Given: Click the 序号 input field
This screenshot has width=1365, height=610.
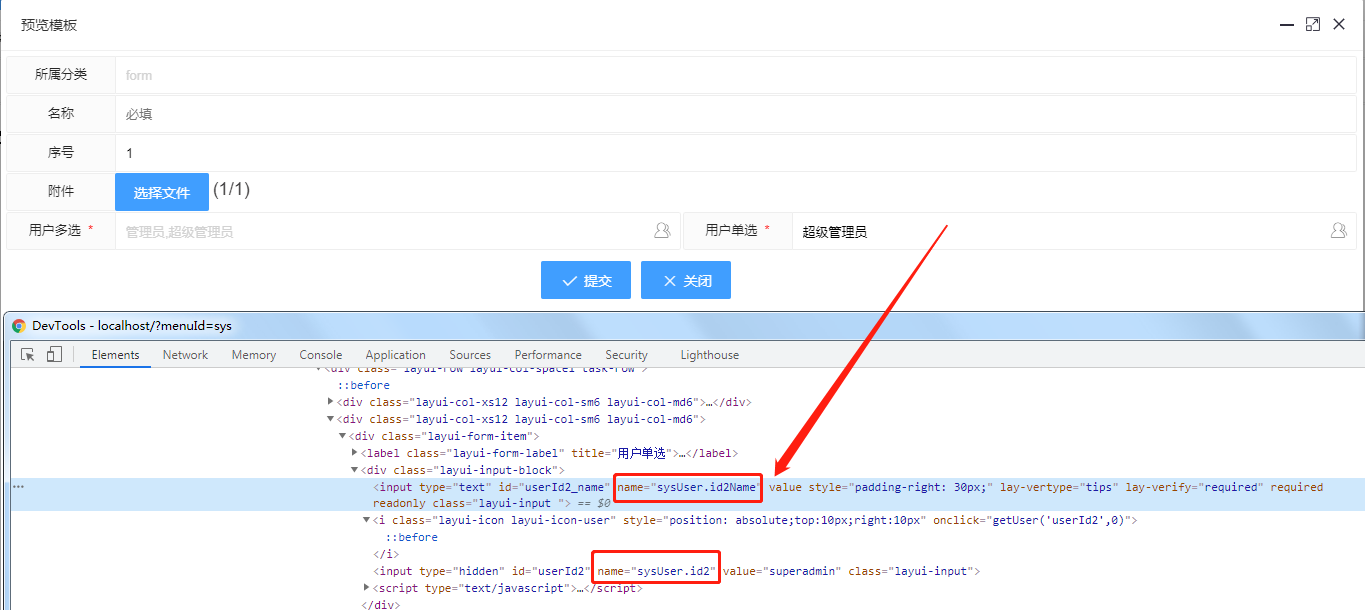Looking at the screenshot, I should click(x=736, y=153).
